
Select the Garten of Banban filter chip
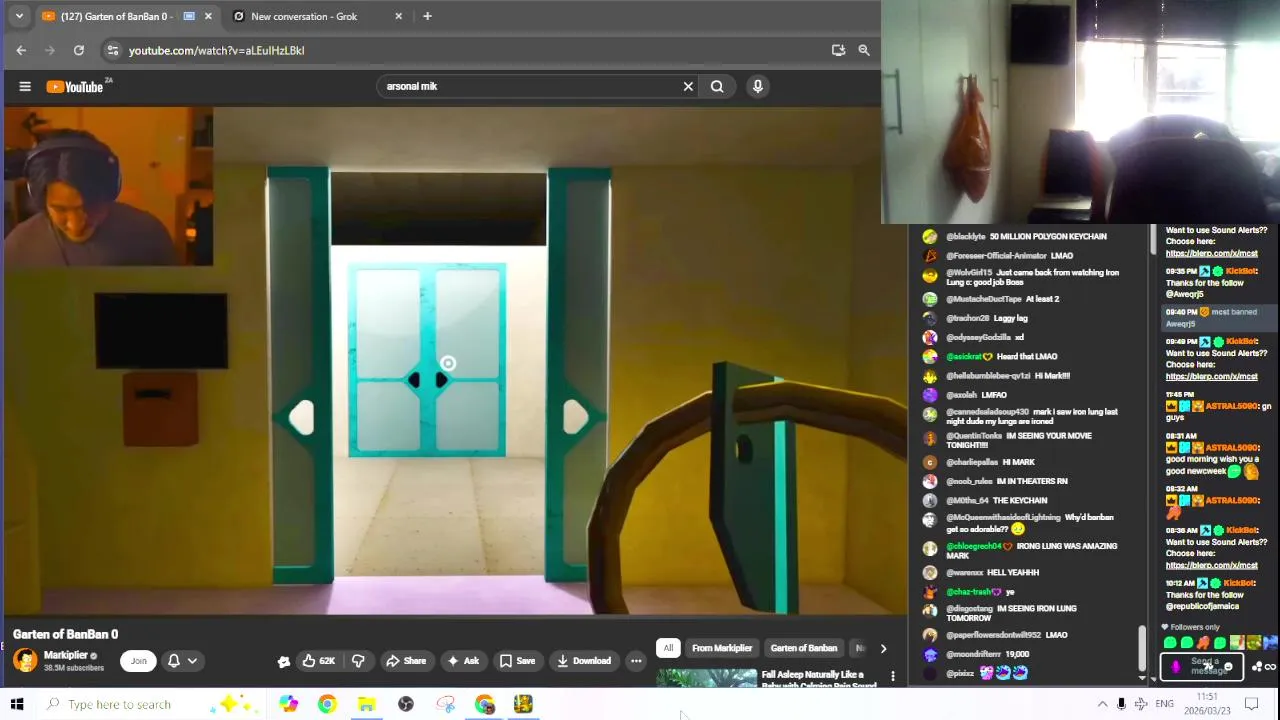(x=804, y=648)
